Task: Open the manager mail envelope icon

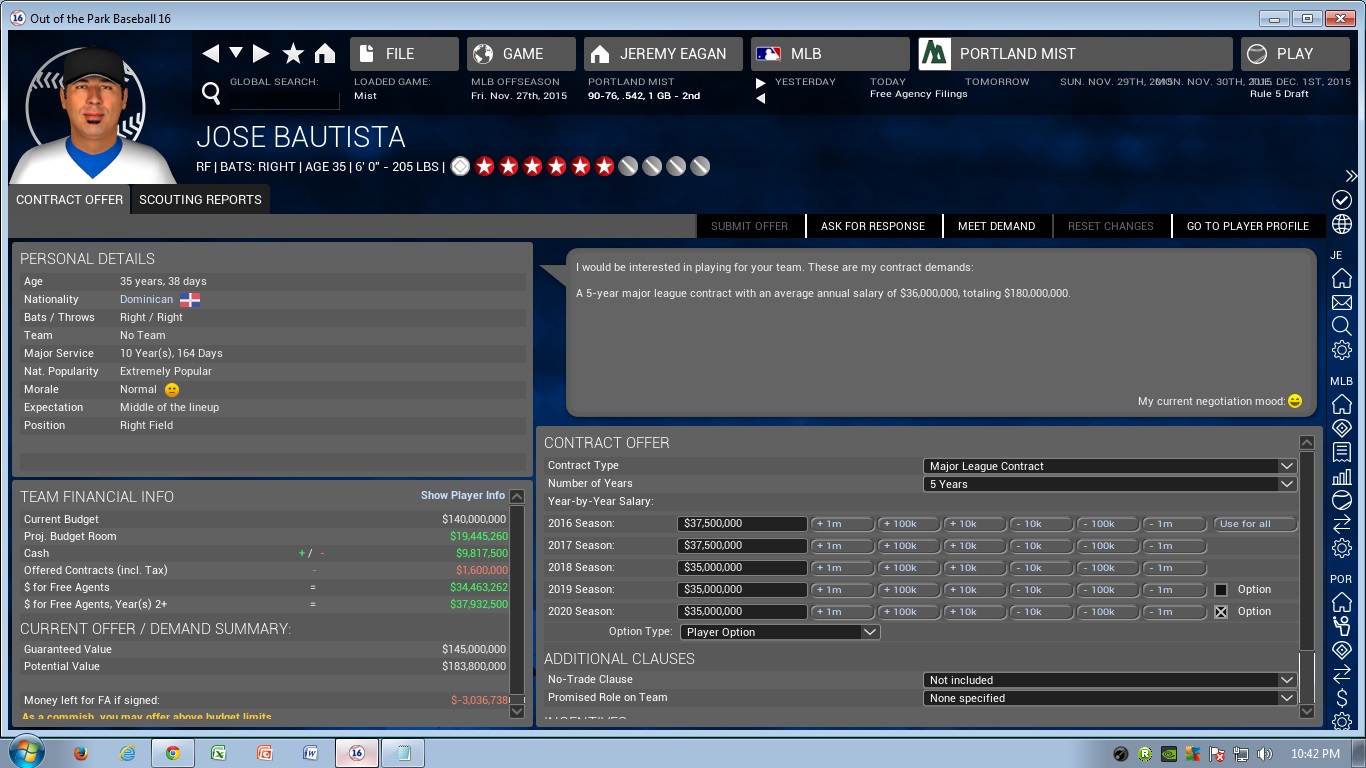Action: coord(1341,302)
